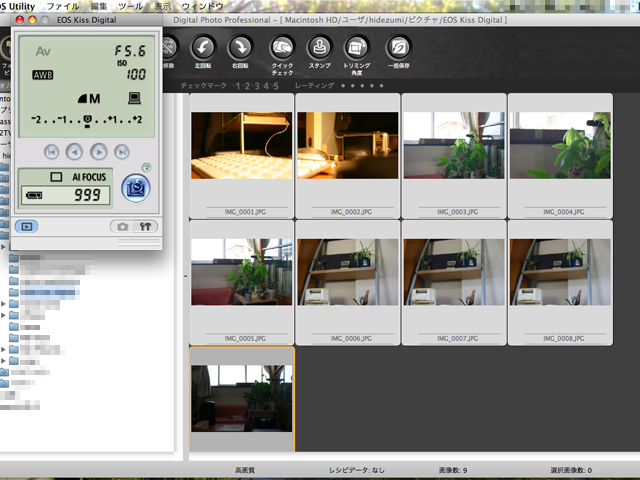The width and height of the screenshot is (640, 480).
Task: Close the EOS Kiss Digital window
Action: pyautogui.click(x=19, y=20)
